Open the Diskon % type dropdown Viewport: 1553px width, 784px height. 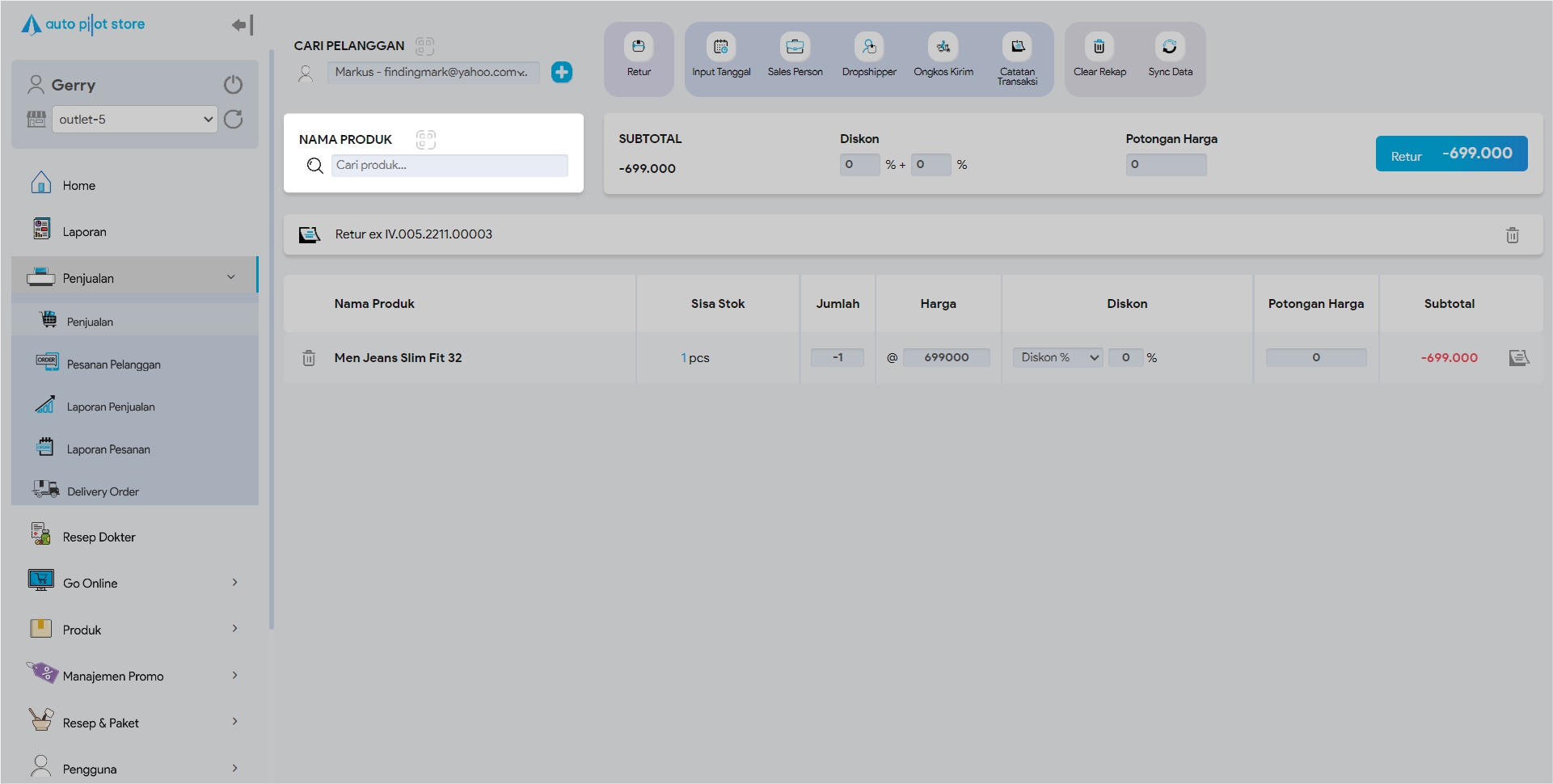[x=1058, y=358]
